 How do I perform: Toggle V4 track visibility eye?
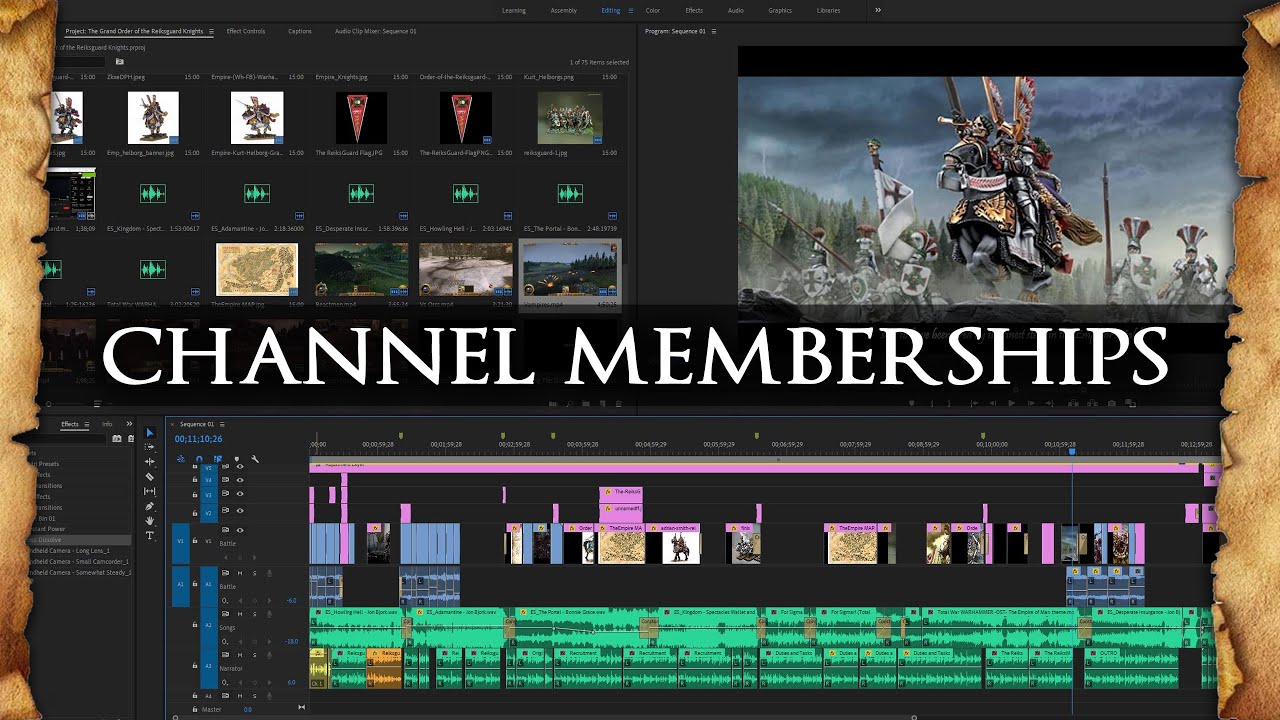(240, 480)
